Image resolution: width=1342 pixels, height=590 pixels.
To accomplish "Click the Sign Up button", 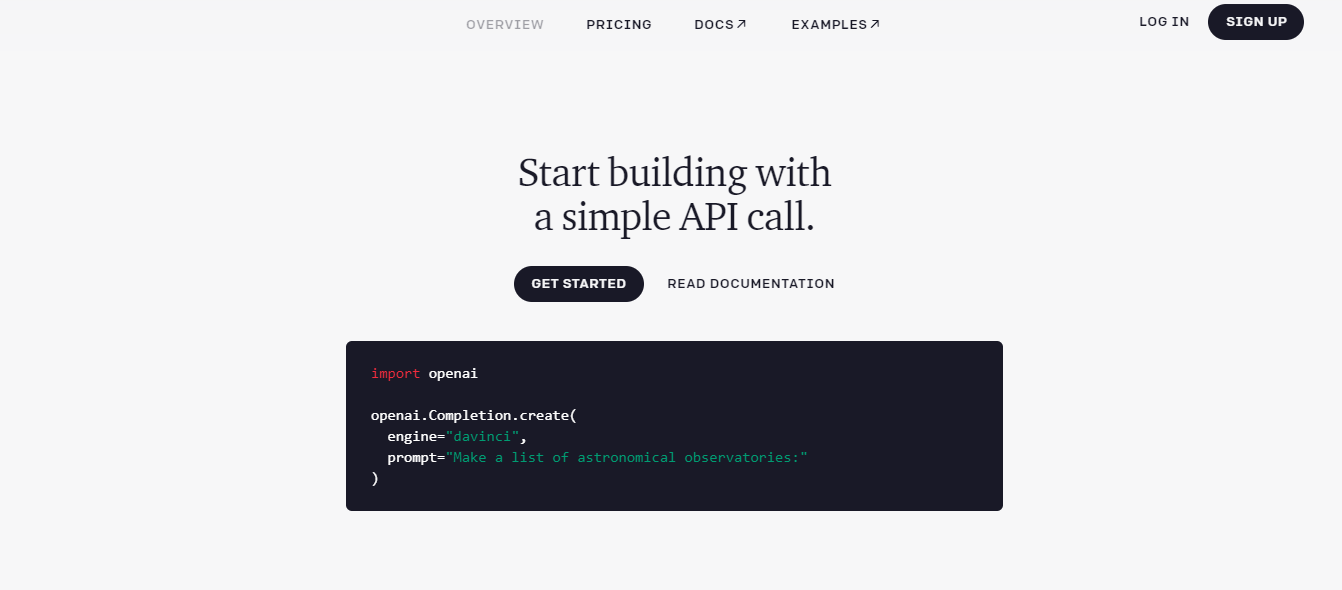I will [x=1256, y=22].
